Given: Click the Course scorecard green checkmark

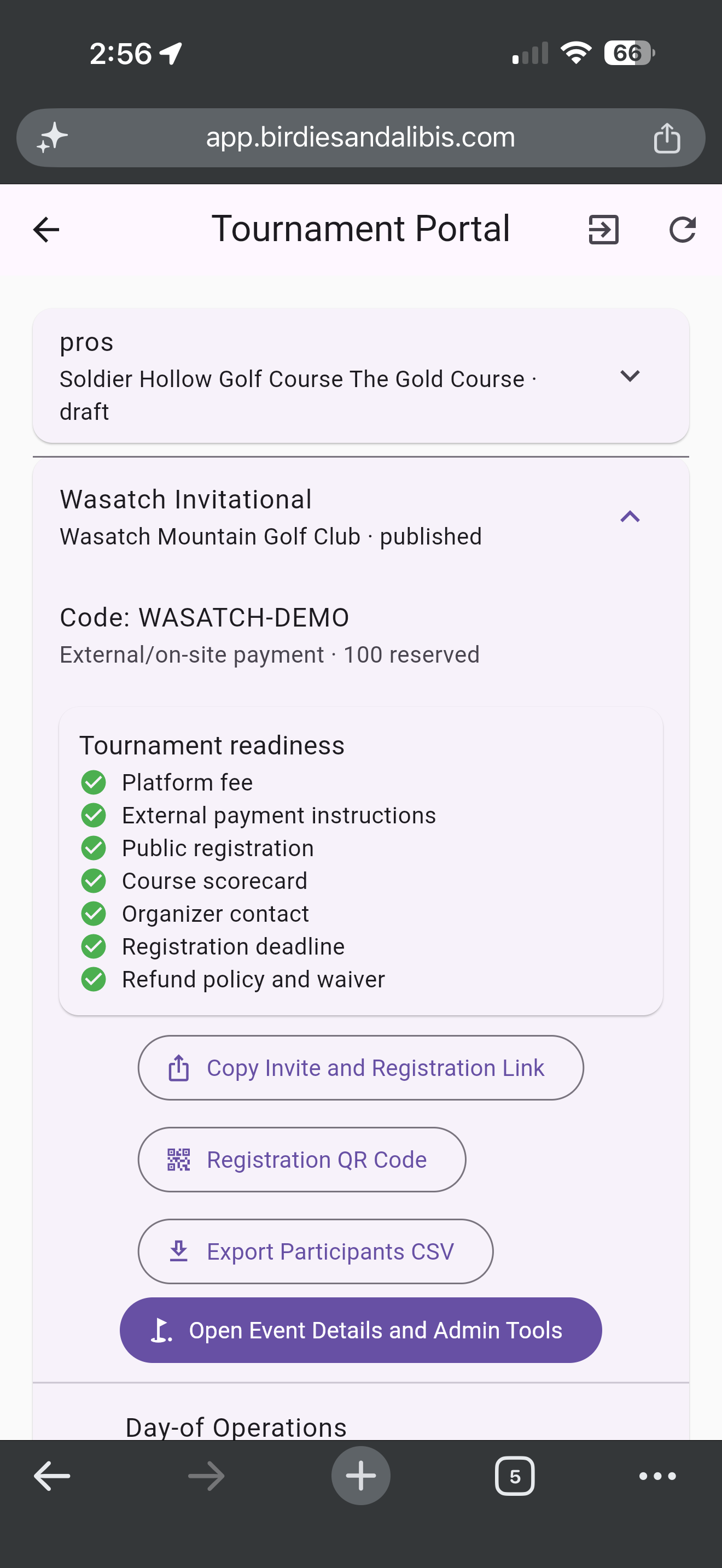Looking at the screenshot, I should (93, 881).
